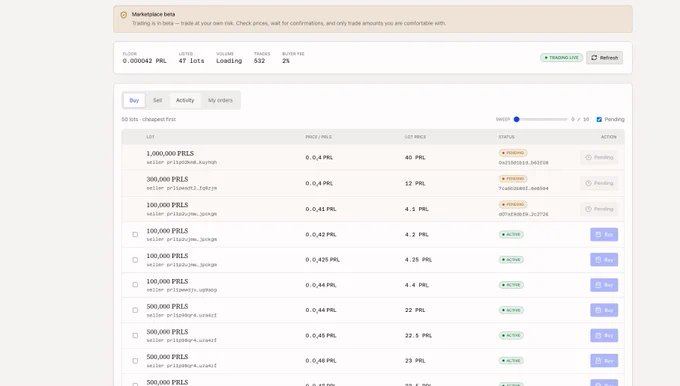Buy the 23 PRL lot

(604, 361)
